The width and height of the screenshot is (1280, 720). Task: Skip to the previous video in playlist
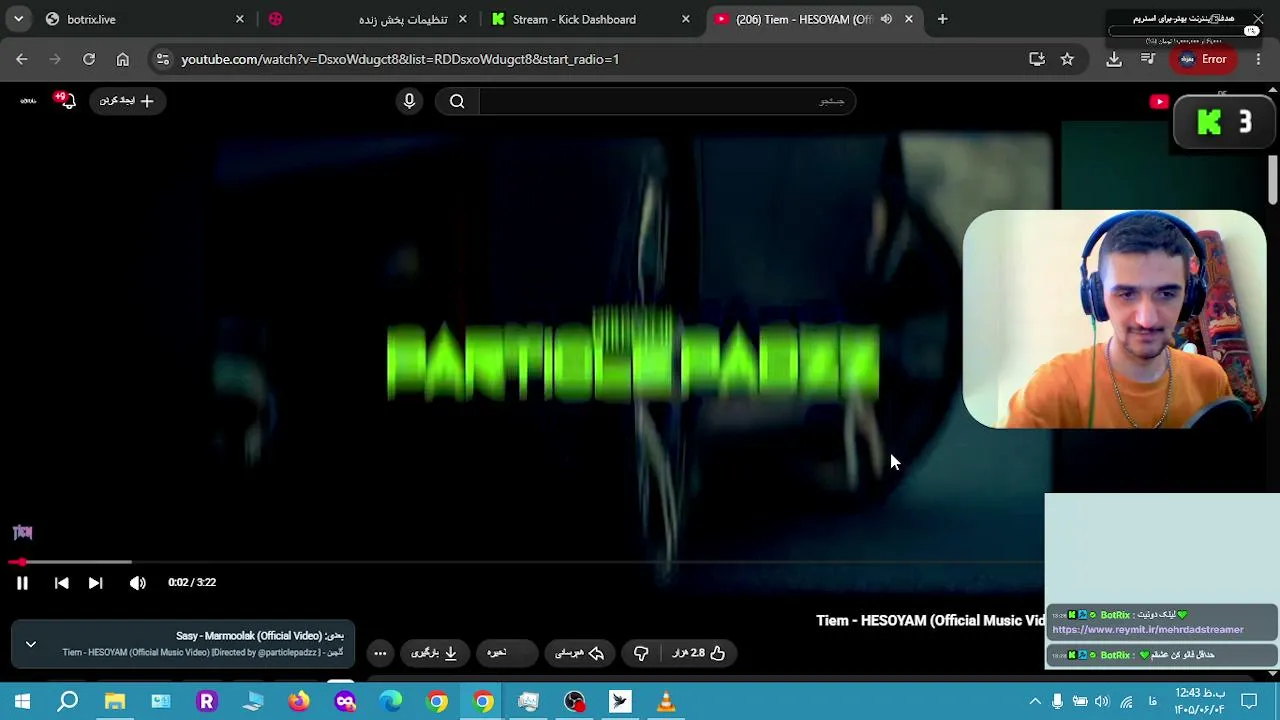pyautogui.click(x=61, y=583)
